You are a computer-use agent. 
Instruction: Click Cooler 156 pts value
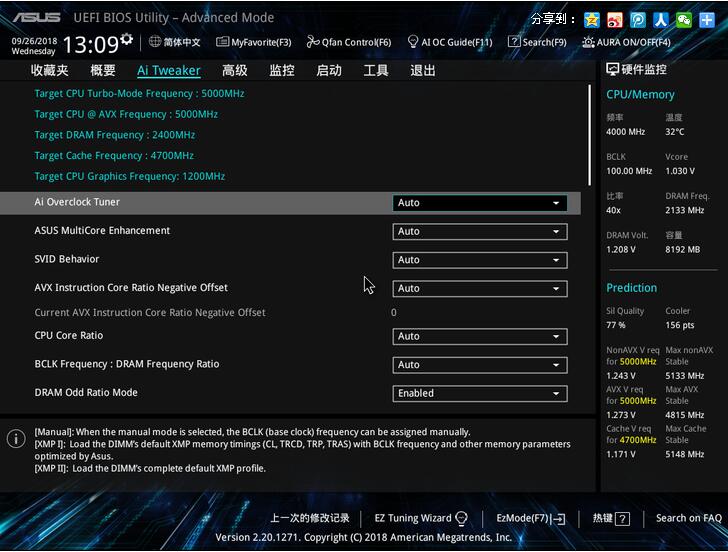pyautogui.click(x=679, y=325)
